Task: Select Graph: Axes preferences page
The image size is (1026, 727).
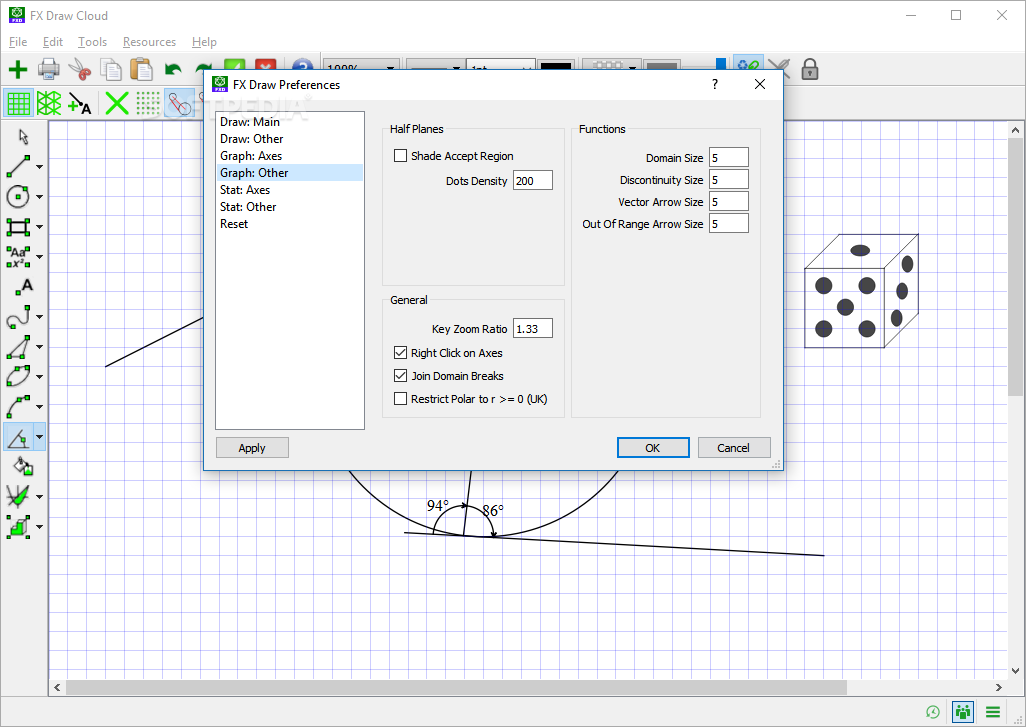Action: pos(290,156)
